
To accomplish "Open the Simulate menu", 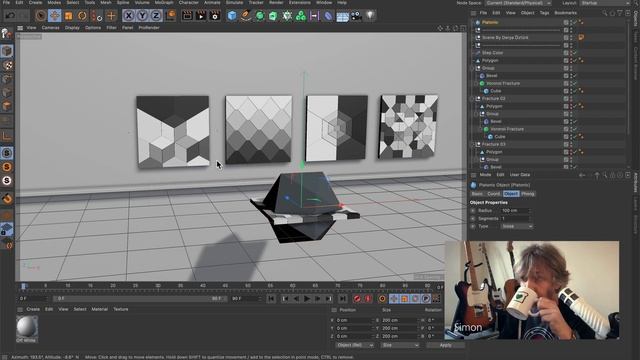I will 234,2.
